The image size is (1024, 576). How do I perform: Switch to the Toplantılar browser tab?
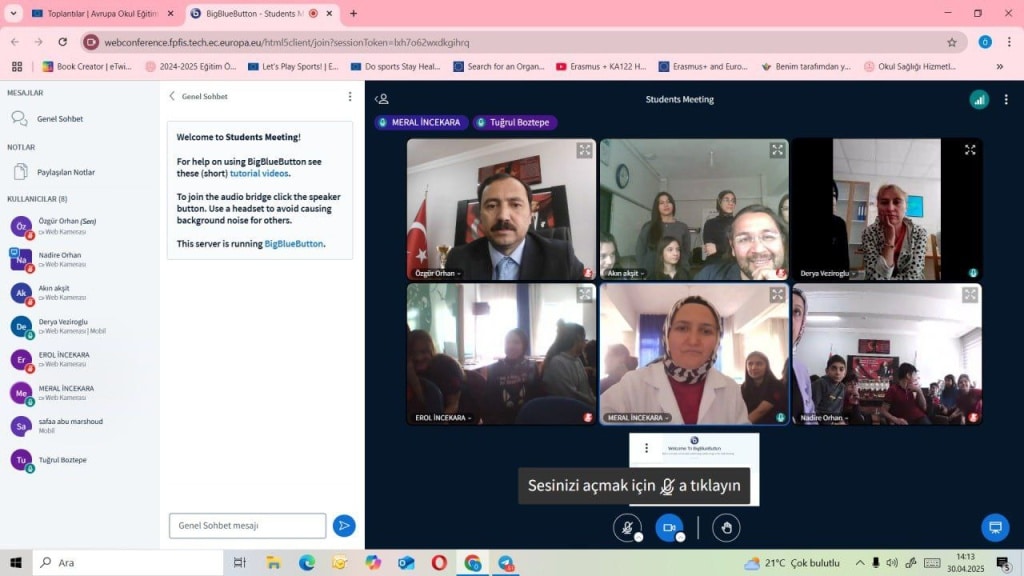(94, 13)
